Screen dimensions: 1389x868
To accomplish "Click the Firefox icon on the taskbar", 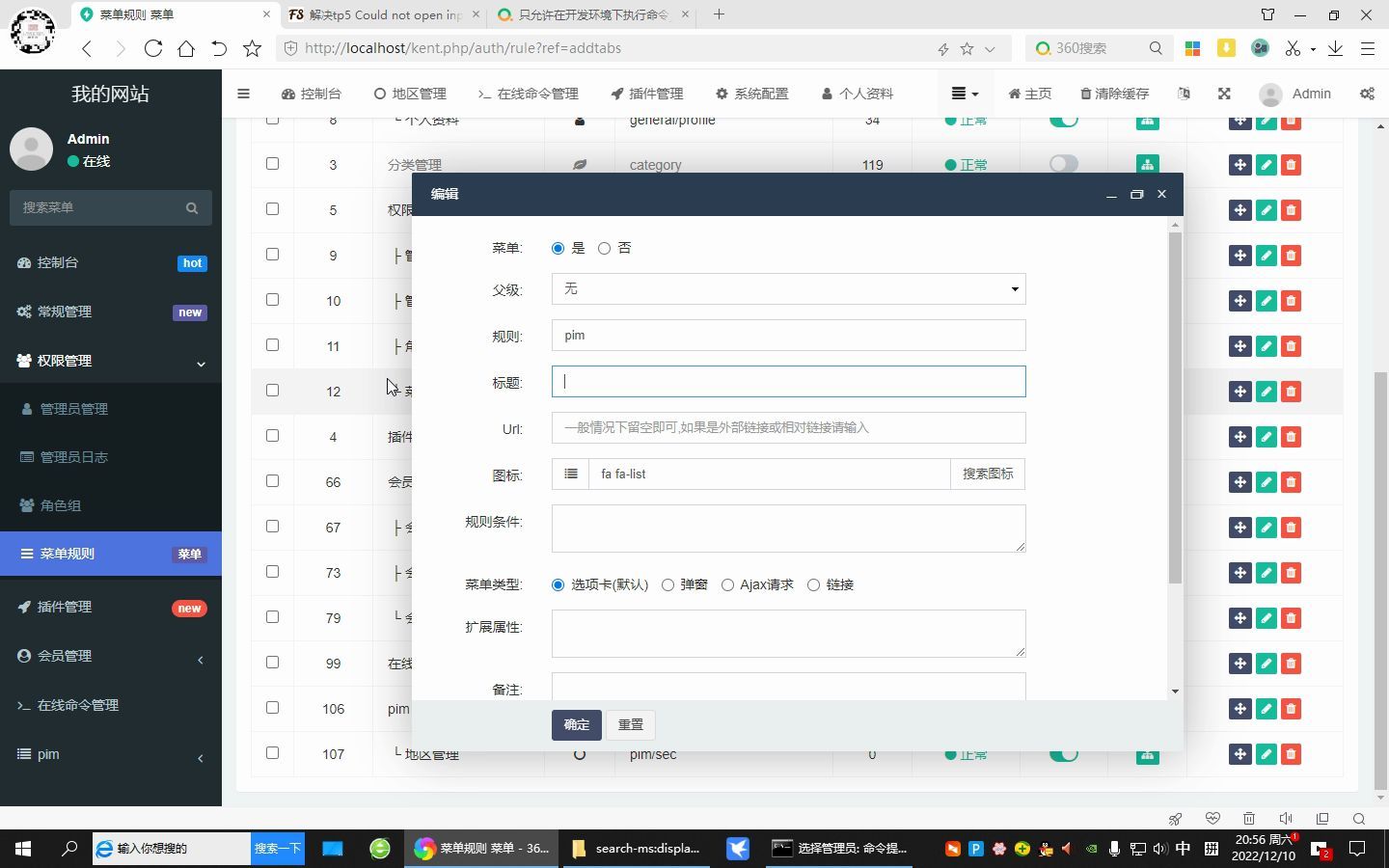I will click(x=423, y=849).
